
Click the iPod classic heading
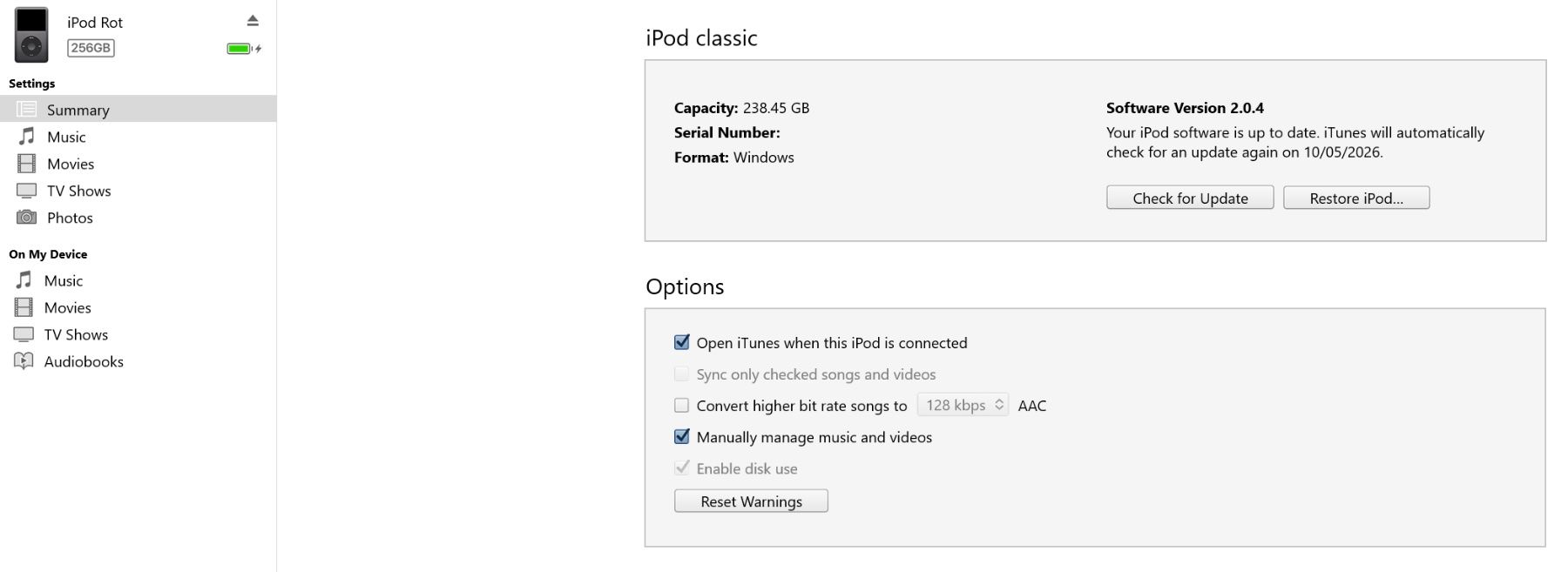point(701,37)
